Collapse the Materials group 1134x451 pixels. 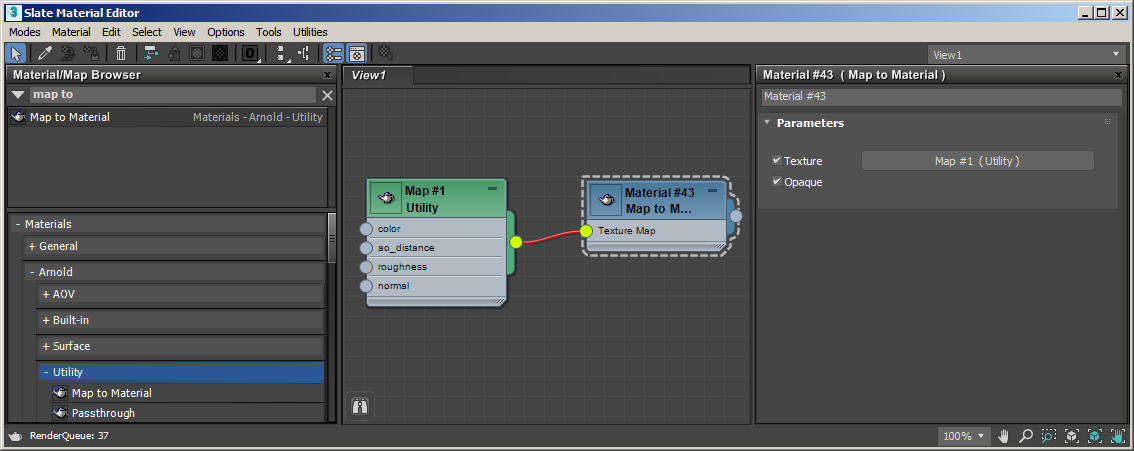click(18, 224)
